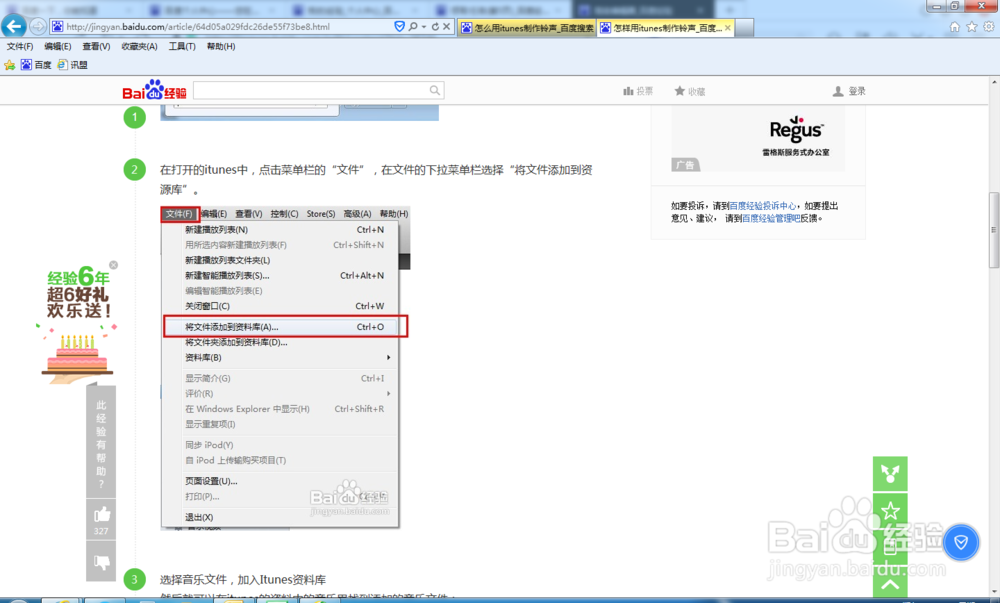Go back with the browser Back arrow
Screen dimensions: 1000x603
pyautogui.click(x=13, y=26)
